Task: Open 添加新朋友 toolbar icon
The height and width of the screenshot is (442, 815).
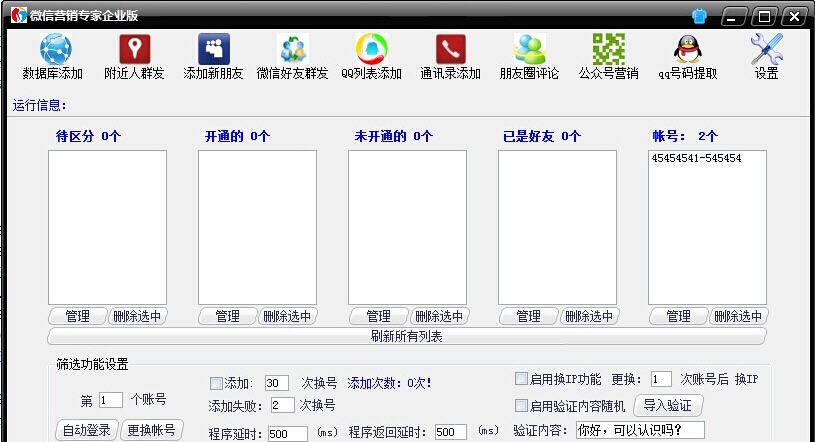Action: [214, 49]
